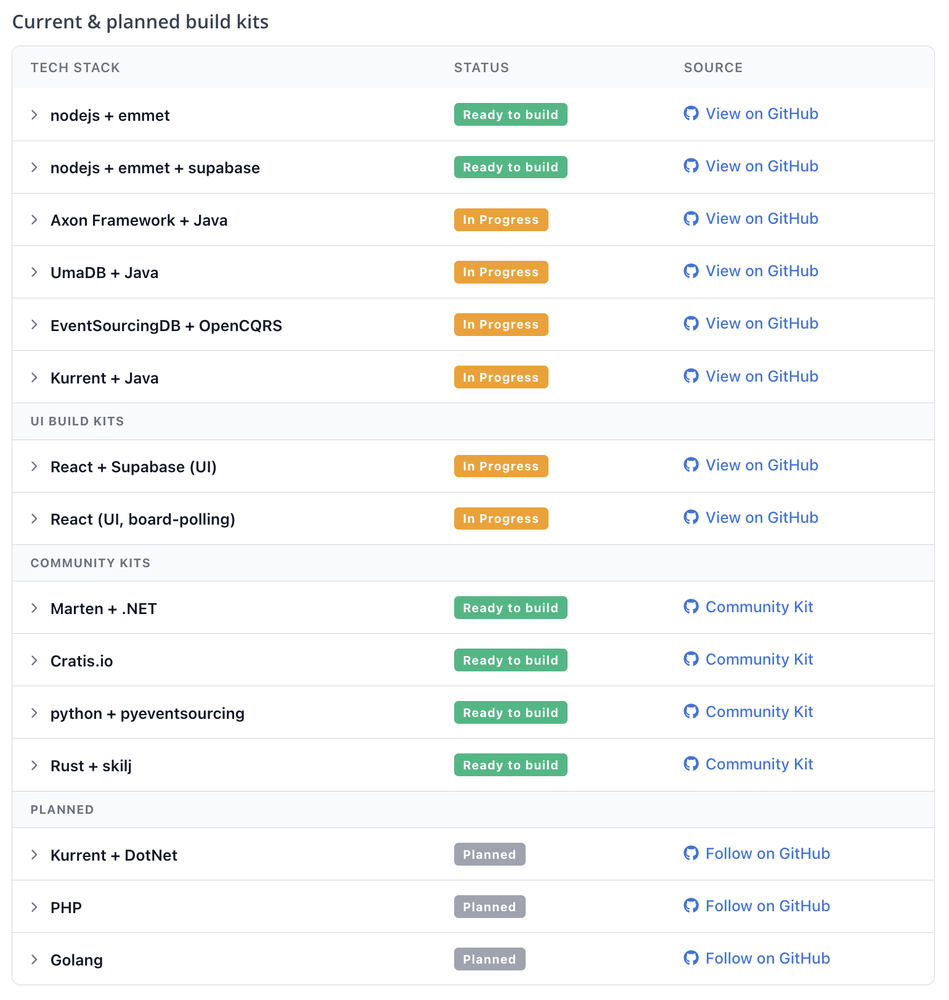The height and width of the screenshot is (1000, 949).
Task: Click Ready to build badge for Marten + .NET
Action: point(510,608)
